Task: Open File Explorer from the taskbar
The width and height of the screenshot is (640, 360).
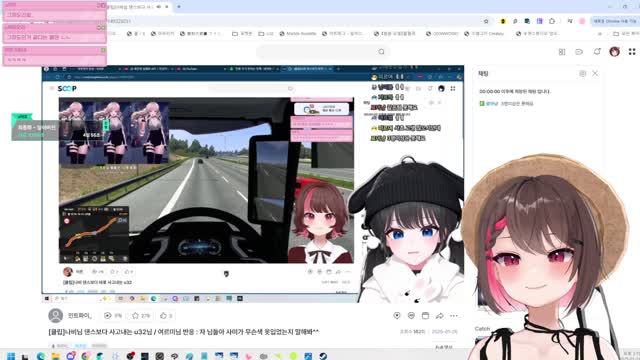Action: (x=56, y=356)
